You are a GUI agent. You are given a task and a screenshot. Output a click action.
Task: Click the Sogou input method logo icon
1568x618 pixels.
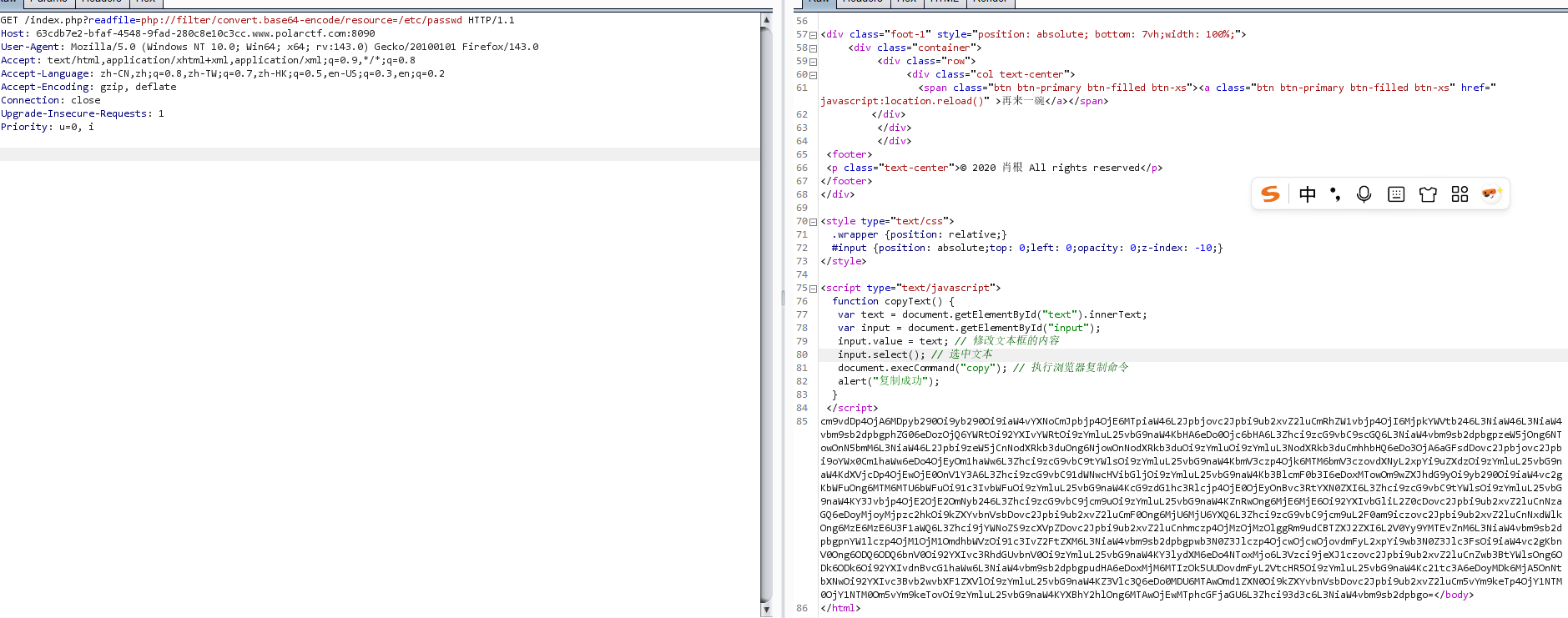[1270, 194]
